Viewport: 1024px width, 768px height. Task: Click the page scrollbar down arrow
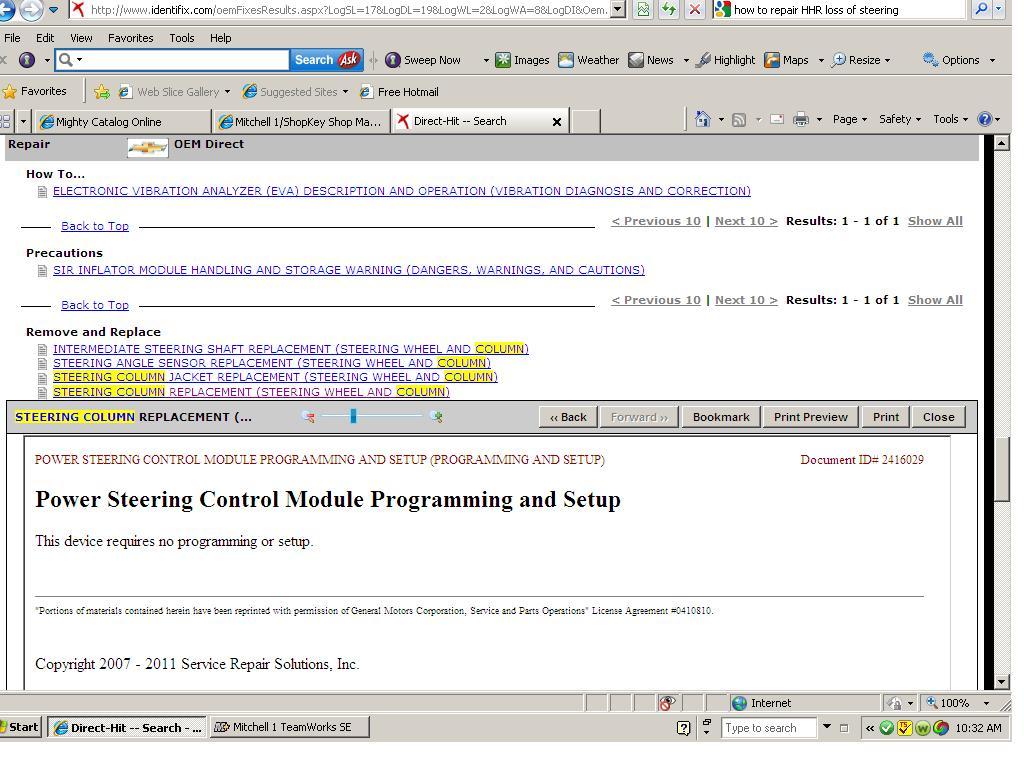point(1002,682)
